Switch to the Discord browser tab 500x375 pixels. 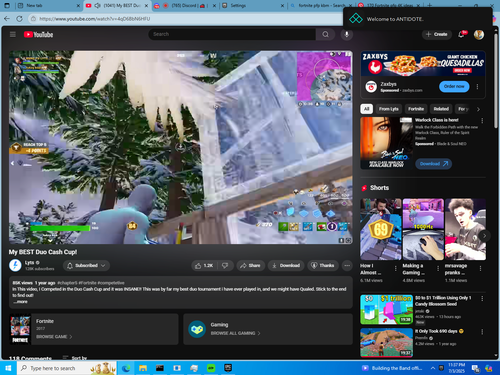(x=184, y=6)
